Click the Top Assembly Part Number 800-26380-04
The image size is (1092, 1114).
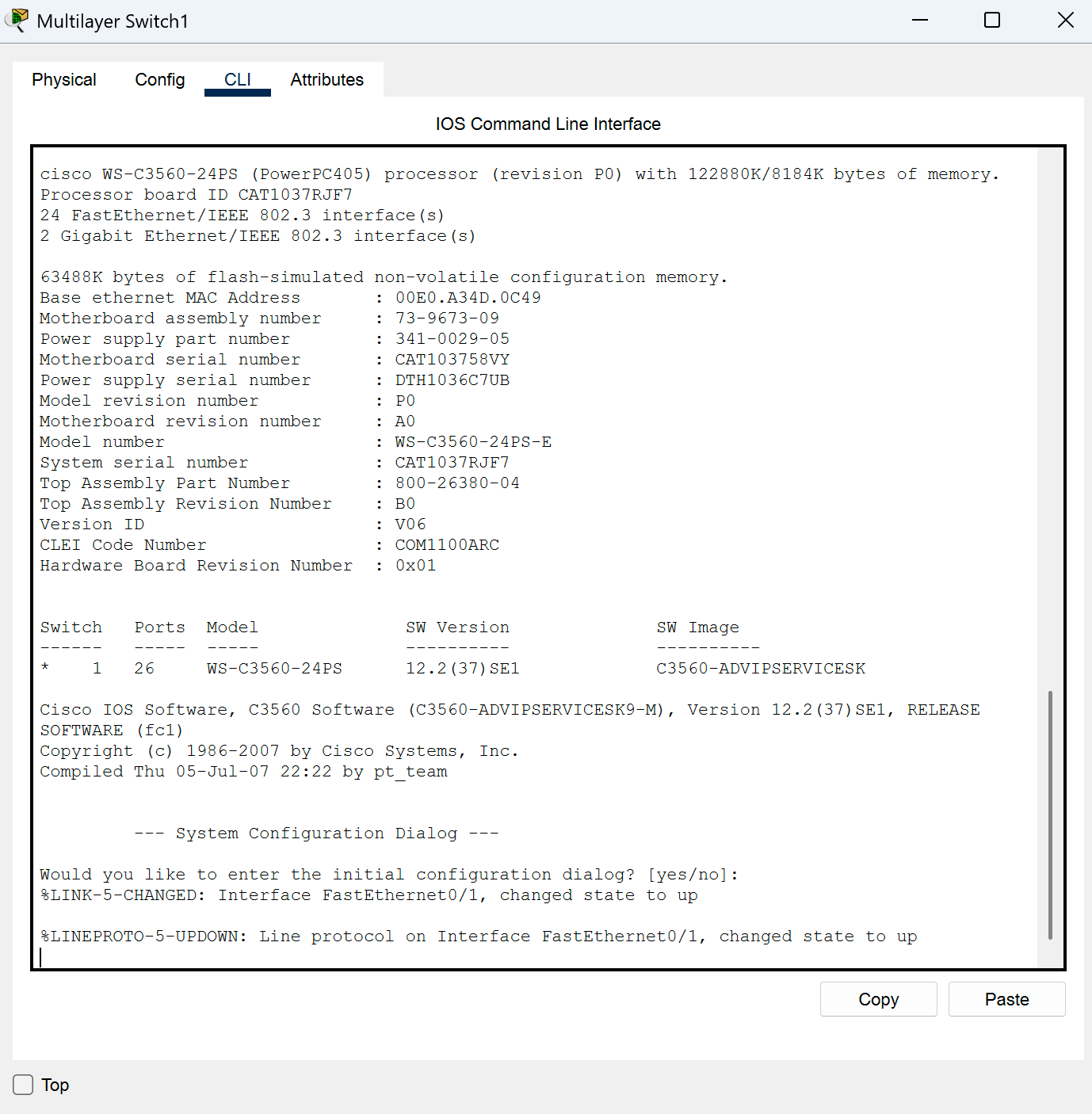tap(458, 483)
